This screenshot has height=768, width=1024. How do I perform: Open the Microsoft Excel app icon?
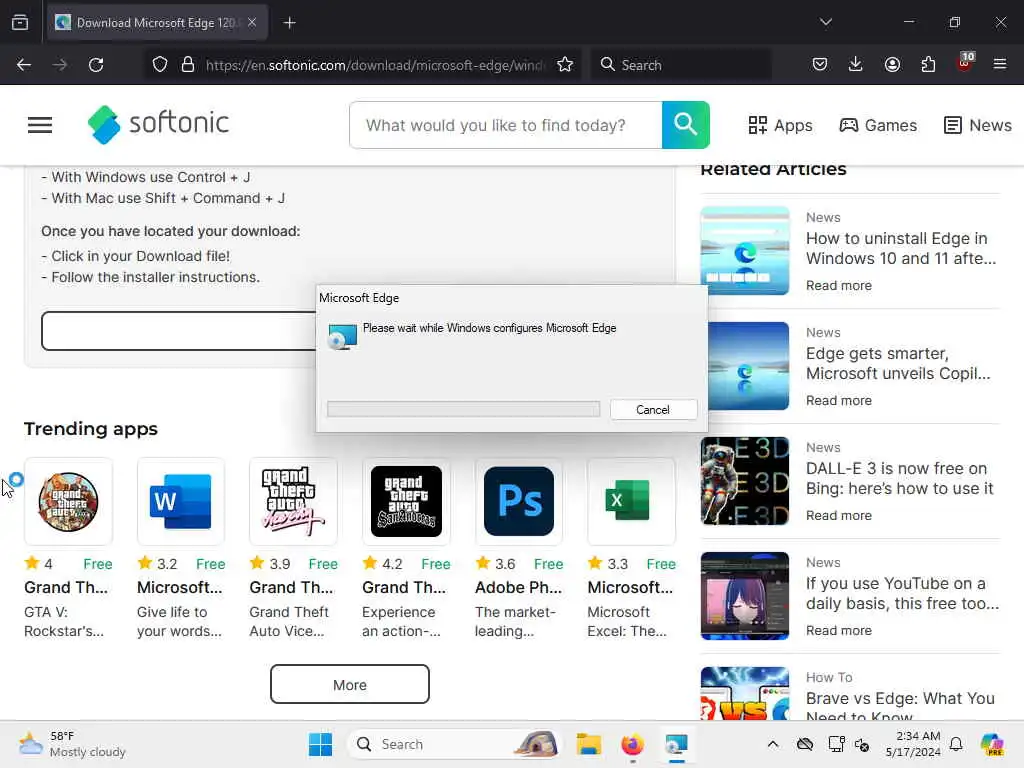(x=631, y=502)
